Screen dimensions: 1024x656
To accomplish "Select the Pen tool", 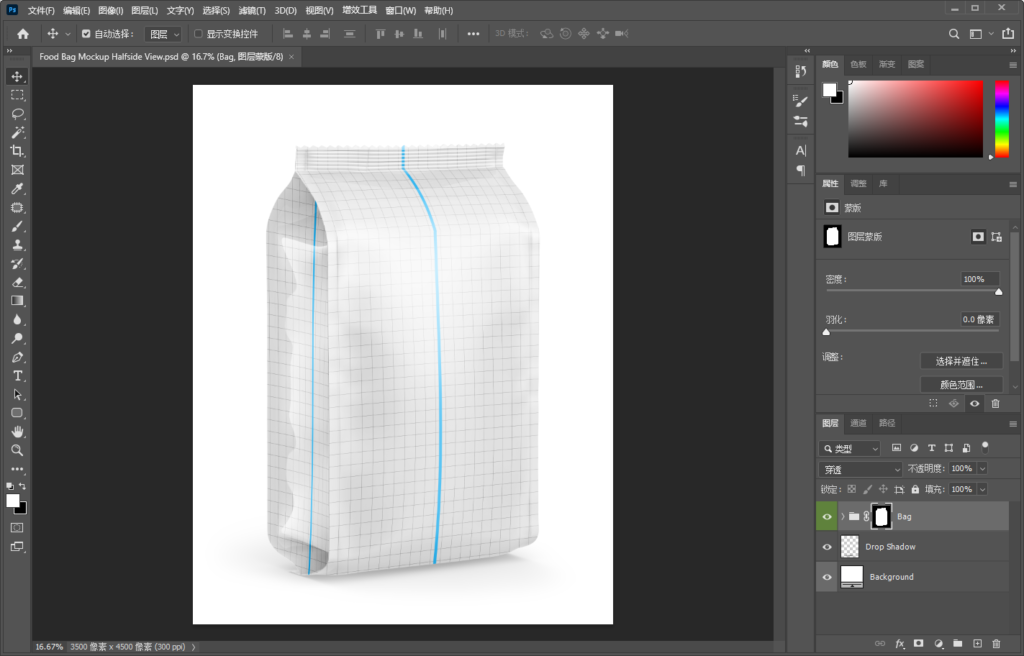I will (x=18, y=357).
